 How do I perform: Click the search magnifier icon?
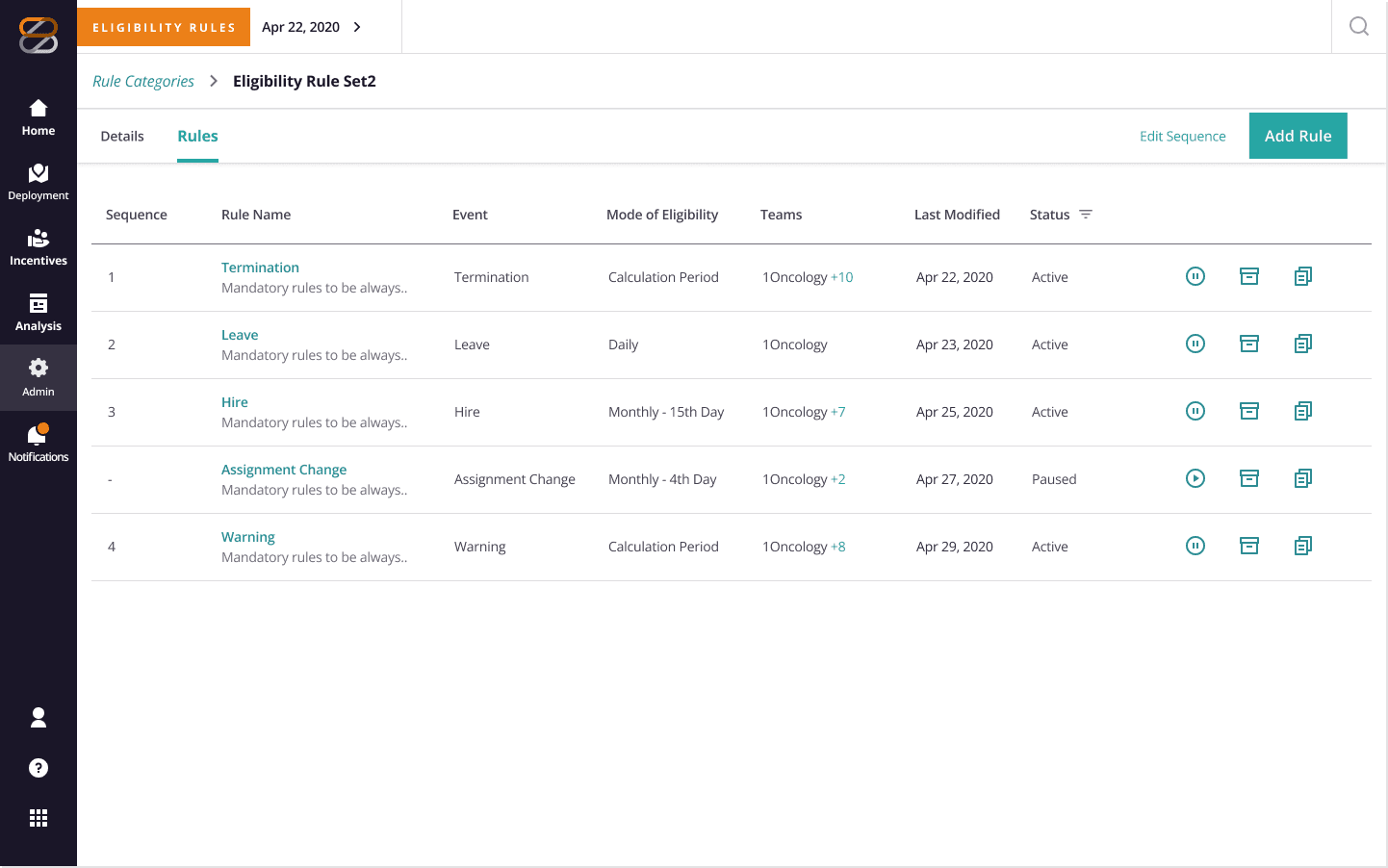(1359, 26)
